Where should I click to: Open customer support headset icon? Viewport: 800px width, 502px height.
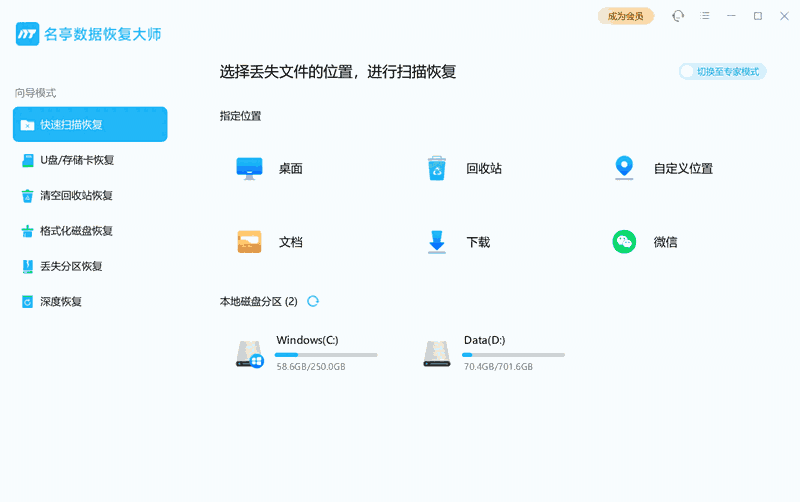pos(678,16)
